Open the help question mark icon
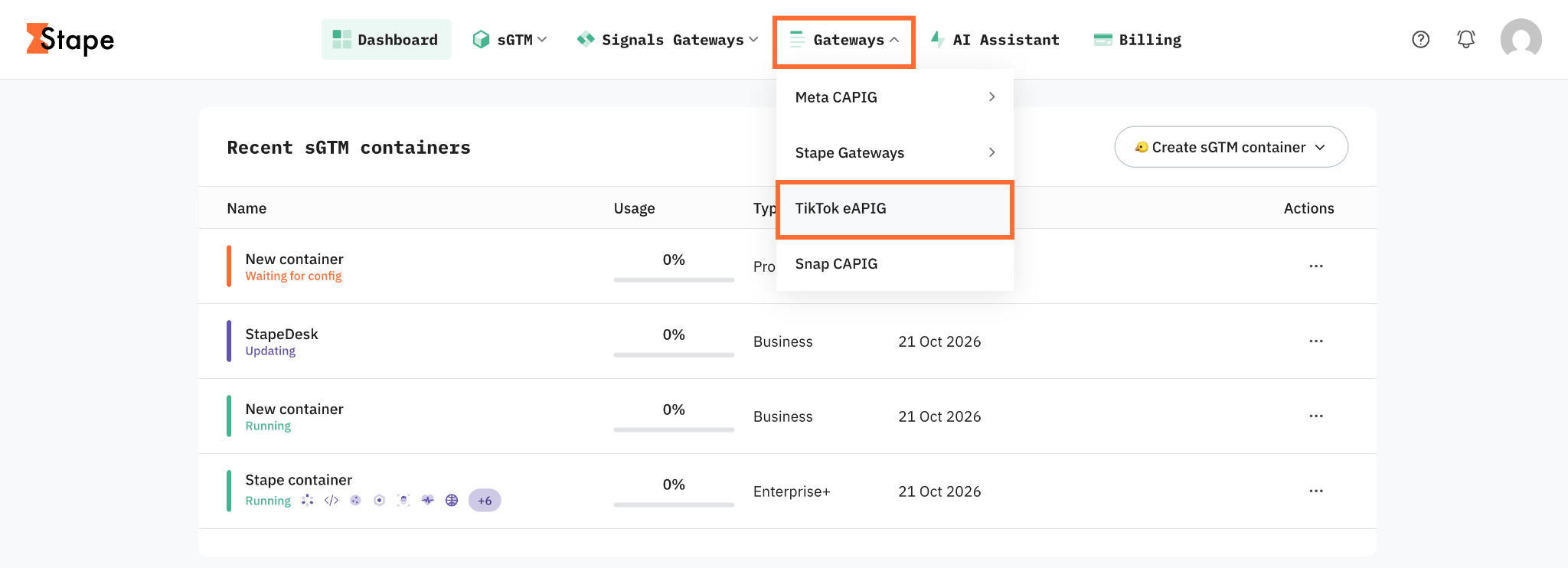The height and width of the screenshot is (568, 1568). tap(1420, 39)
